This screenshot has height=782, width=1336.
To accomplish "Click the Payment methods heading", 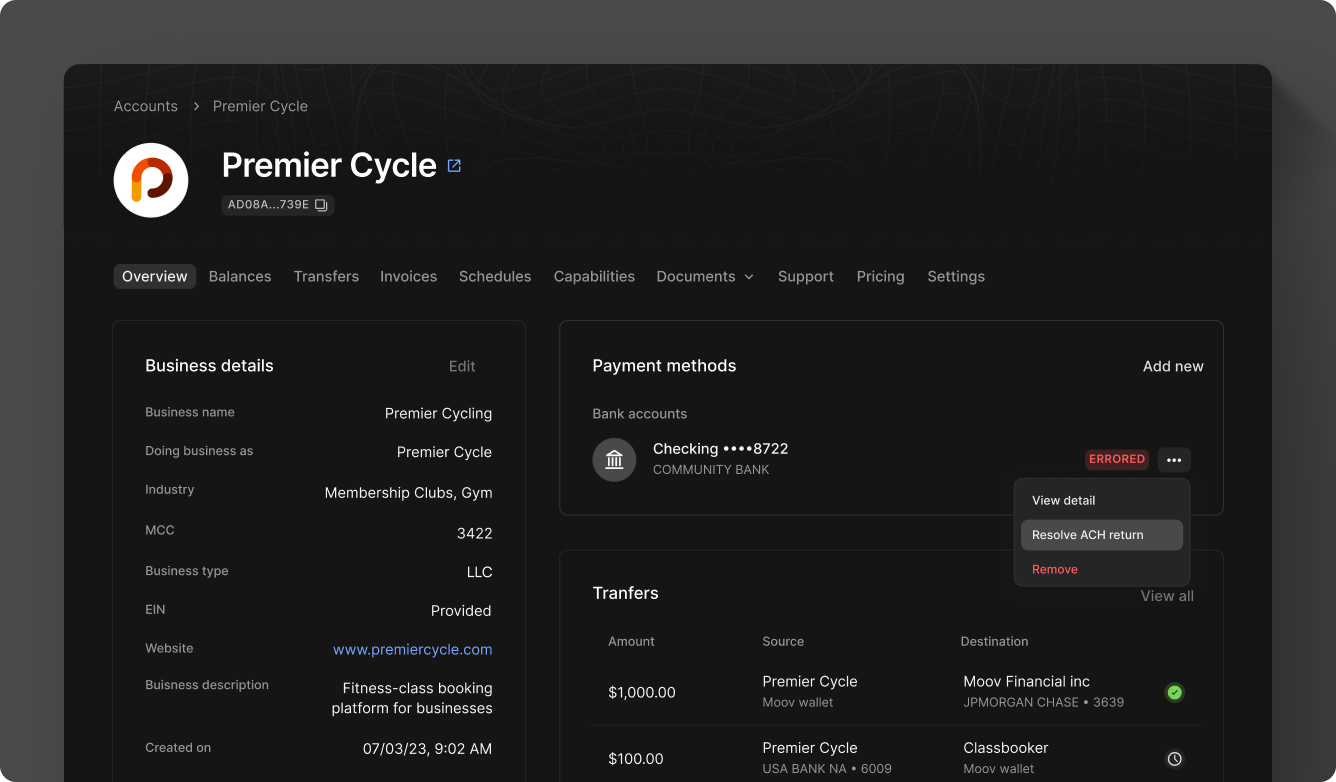I will (x=664, y=366).
